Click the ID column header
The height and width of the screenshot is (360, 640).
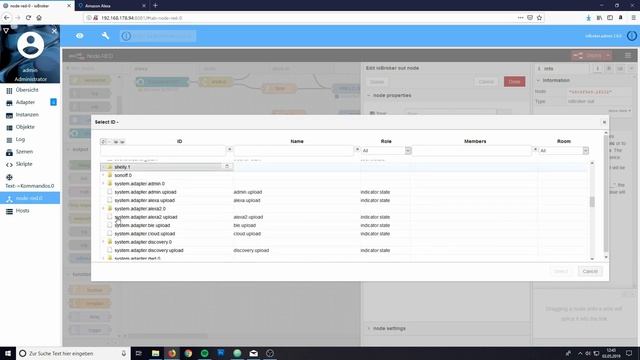180,141
